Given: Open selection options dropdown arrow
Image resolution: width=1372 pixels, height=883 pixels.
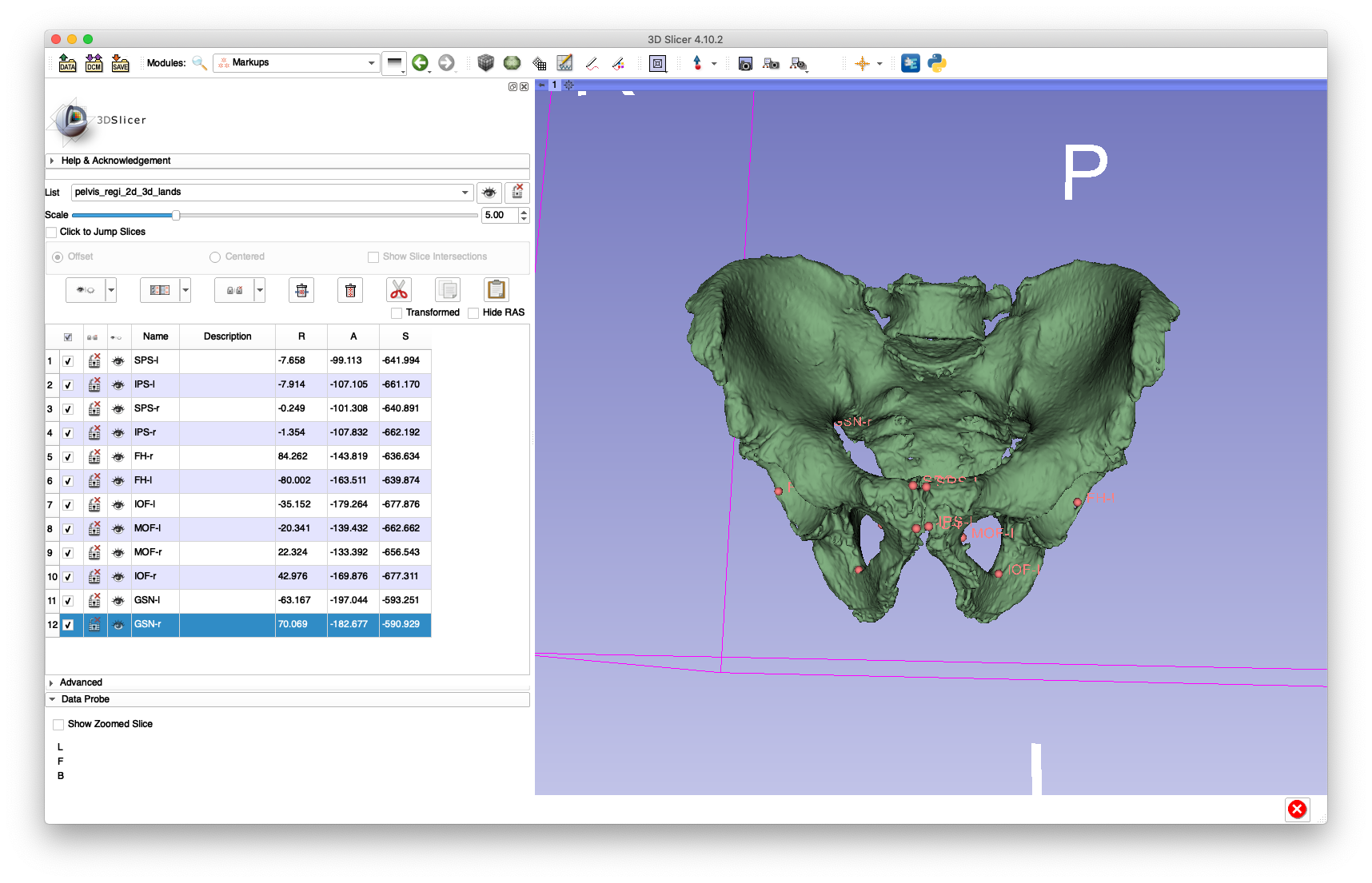Looking at the screenshot, I should pyautogui.click(x=185, y=290).
